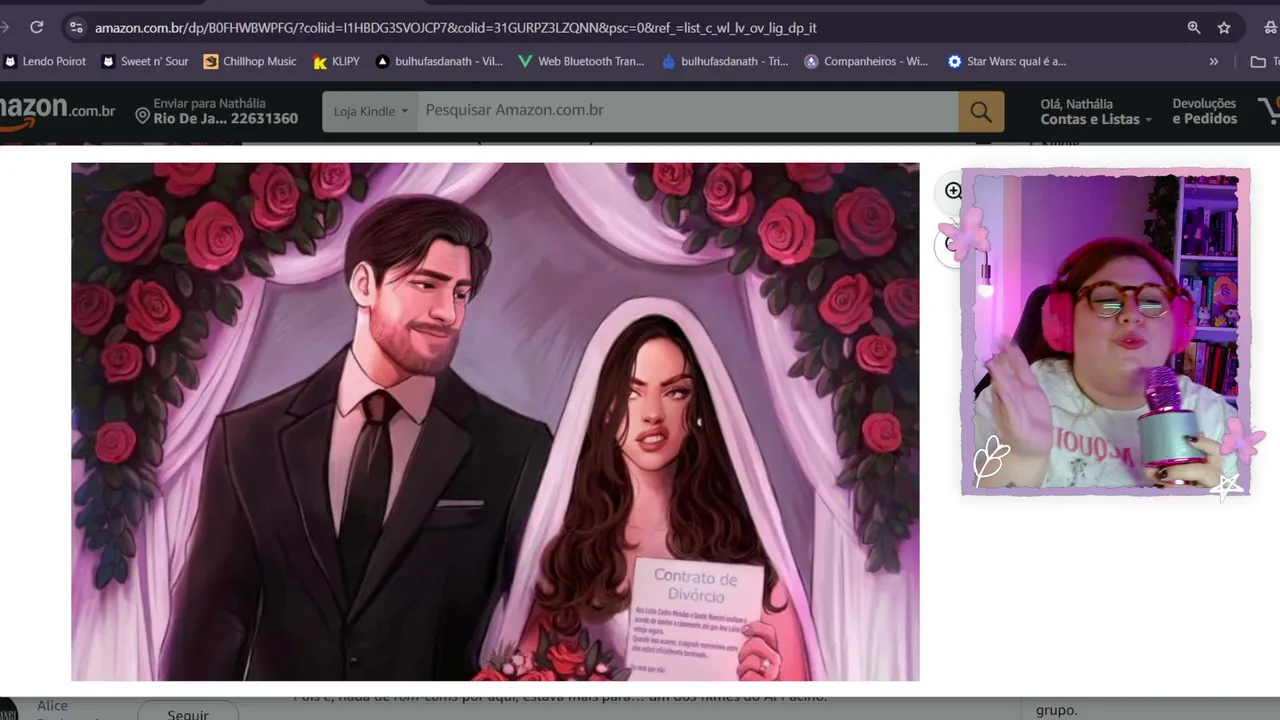Open the wedding couple book cover image

495,422
